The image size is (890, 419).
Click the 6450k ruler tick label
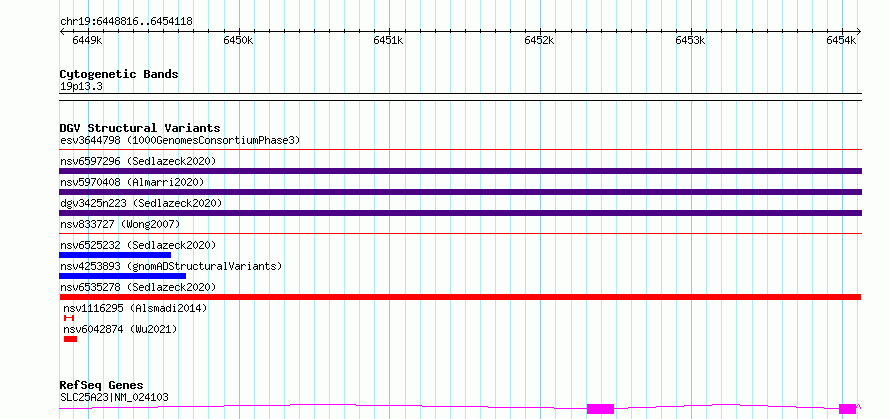pos(238,40)
